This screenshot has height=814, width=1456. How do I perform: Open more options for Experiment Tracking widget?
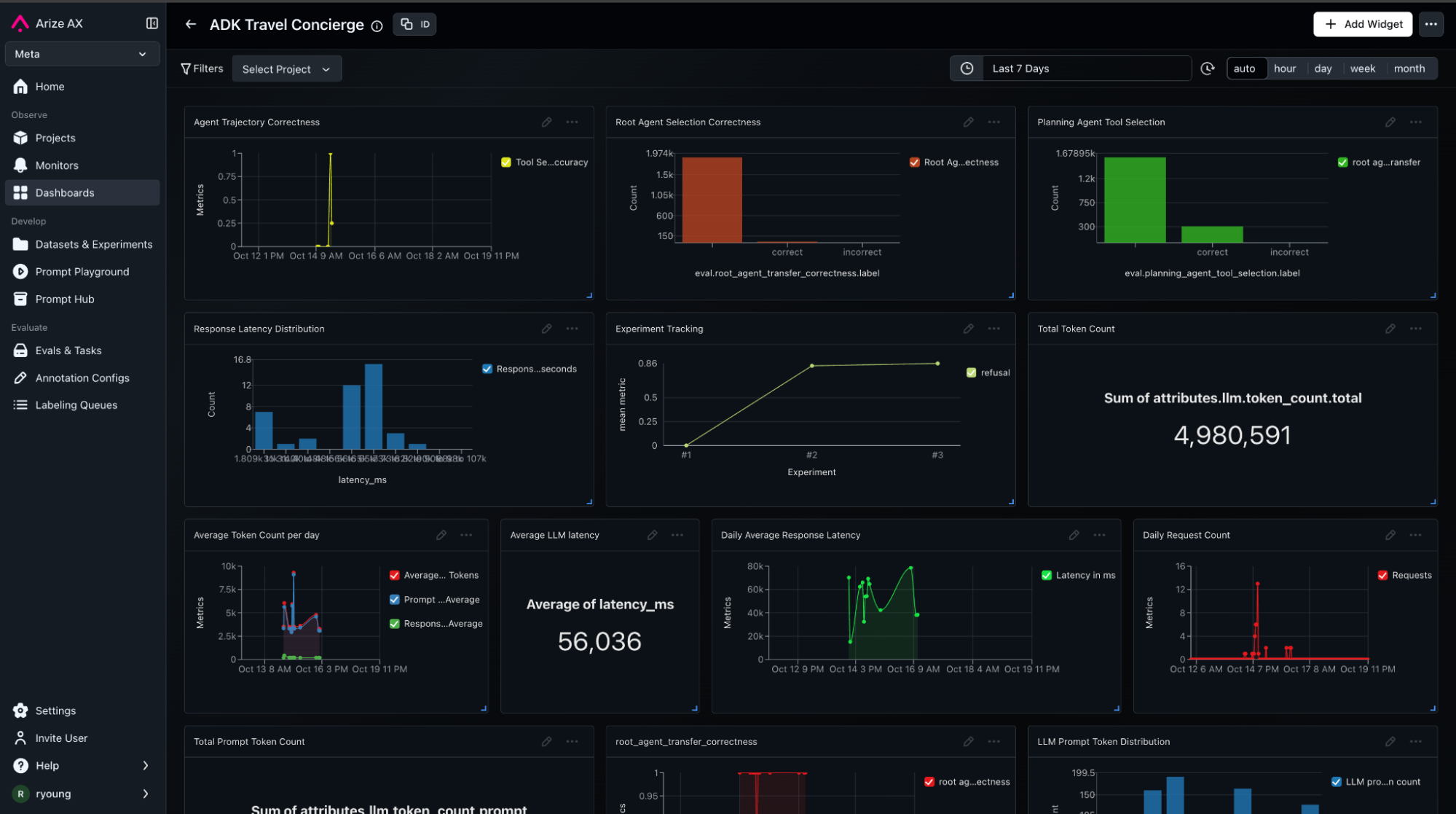(993, 329)
